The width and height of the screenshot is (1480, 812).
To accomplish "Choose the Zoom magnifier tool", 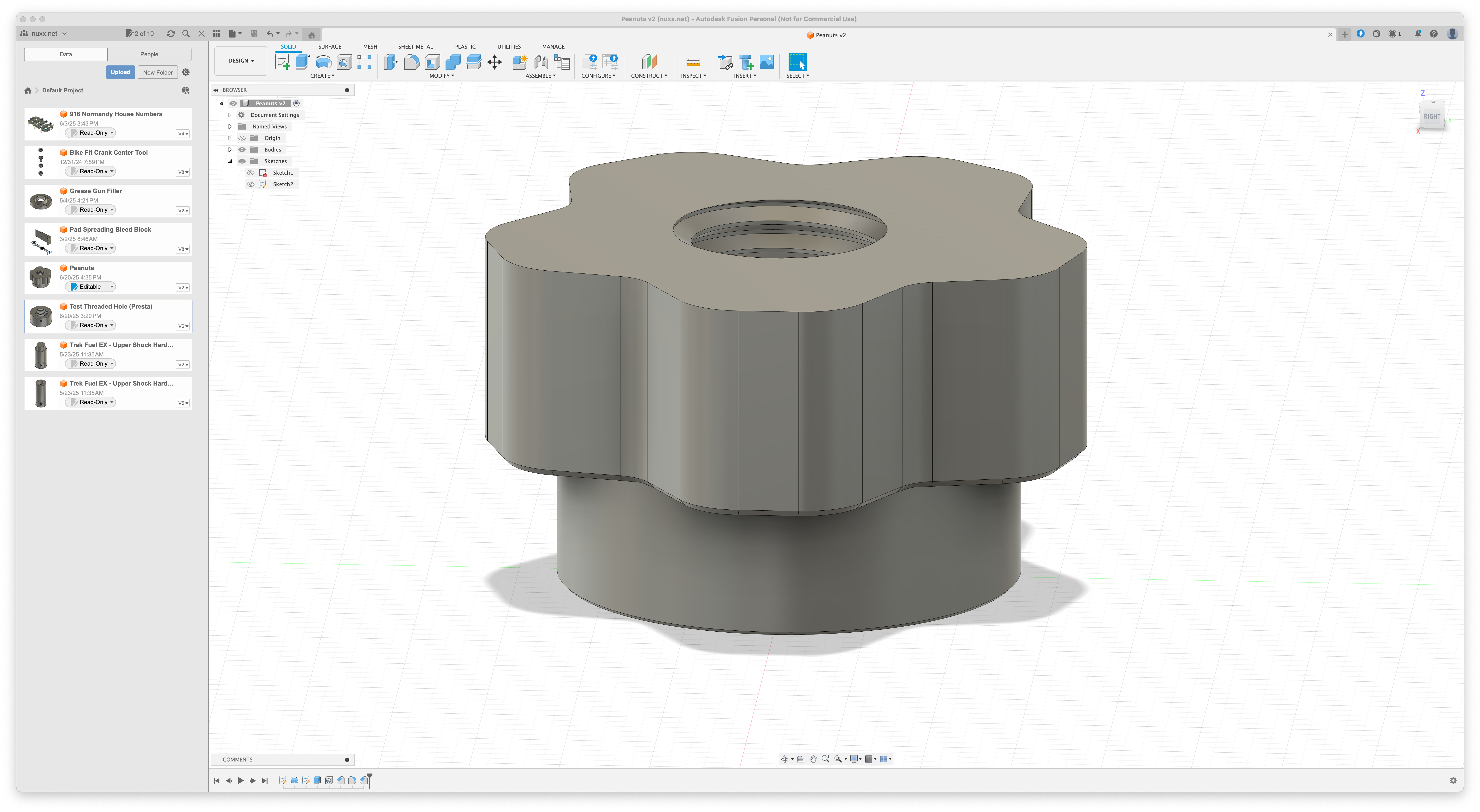I will pos(826,759).
